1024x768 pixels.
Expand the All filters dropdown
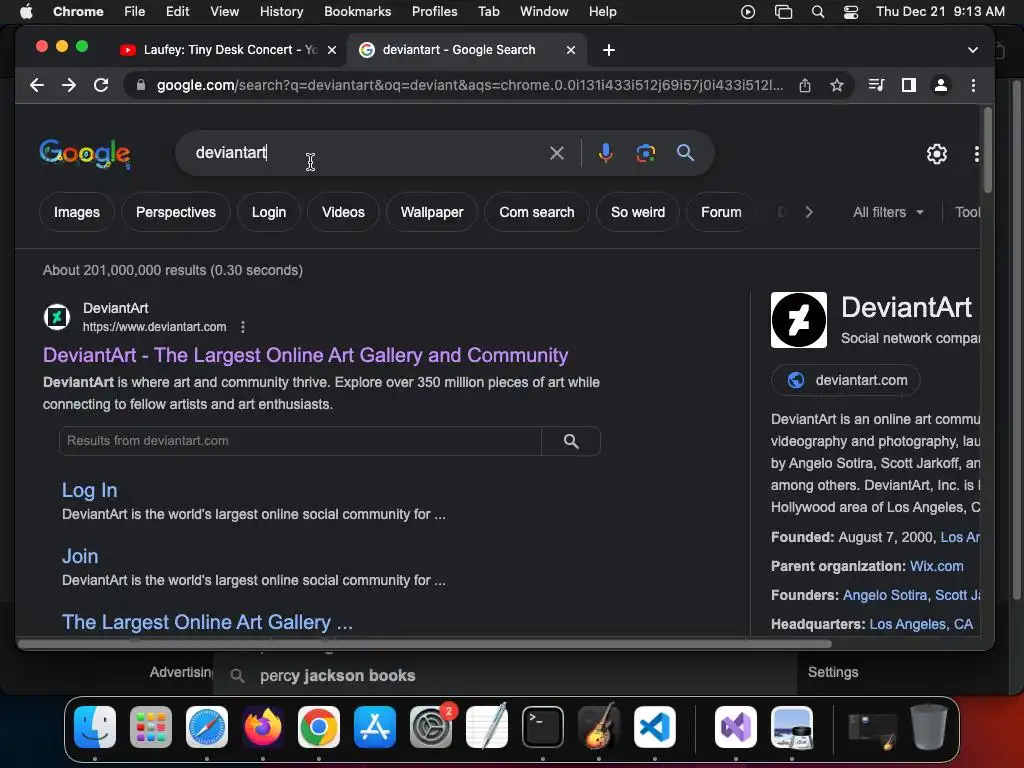tap(888, 212)
